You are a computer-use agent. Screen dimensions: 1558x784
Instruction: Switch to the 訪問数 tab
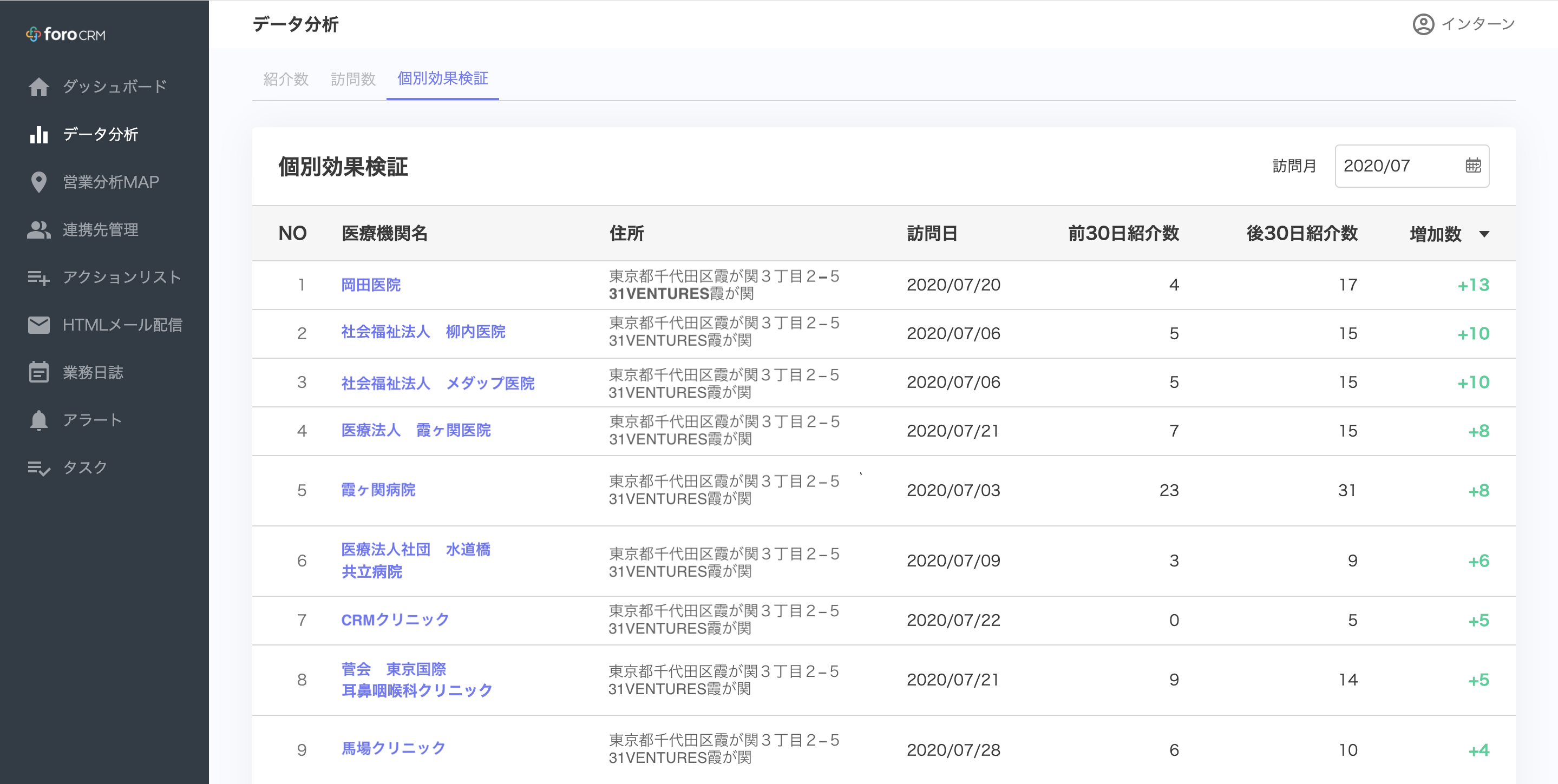tap(353, 78)
